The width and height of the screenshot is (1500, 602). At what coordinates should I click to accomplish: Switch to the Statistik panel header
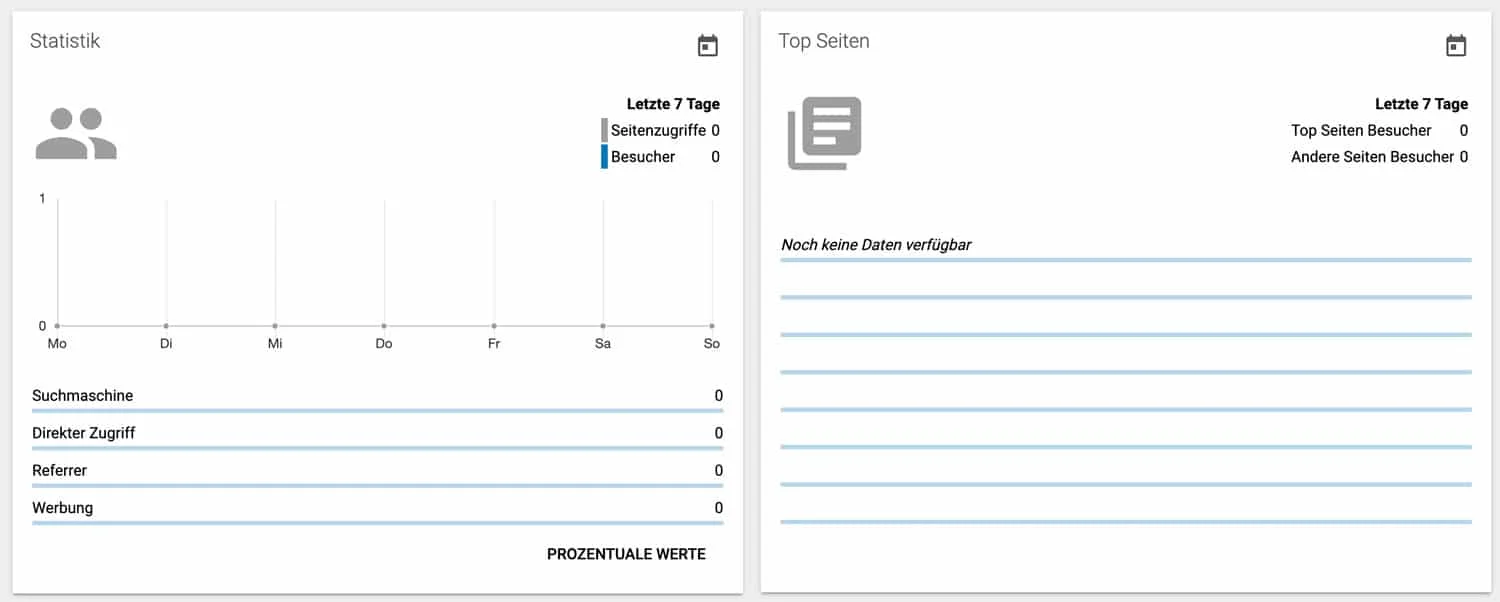click(x=65, y=40)
